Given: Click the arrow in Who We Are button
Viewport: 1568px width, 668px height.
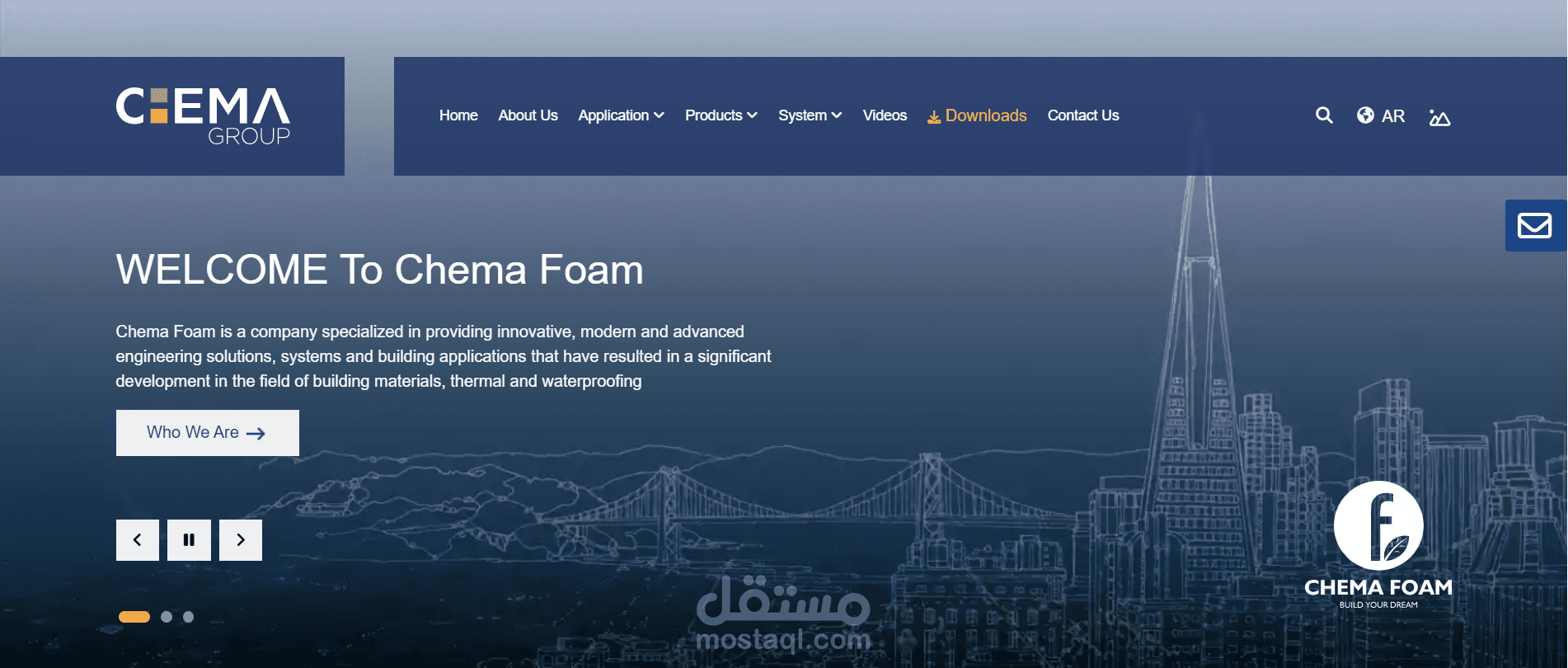Looking at the screenshot, I should [x=256, y=433].
